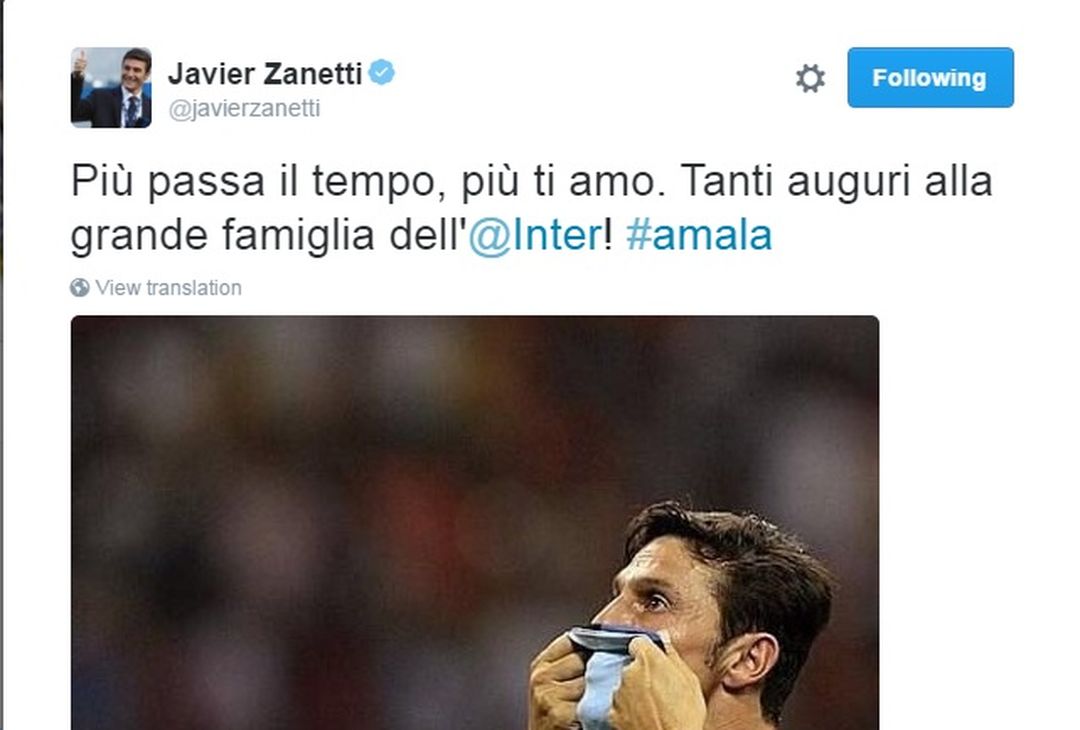
Task: Click the Javier Zanetti display name
Action: point(265,73)
